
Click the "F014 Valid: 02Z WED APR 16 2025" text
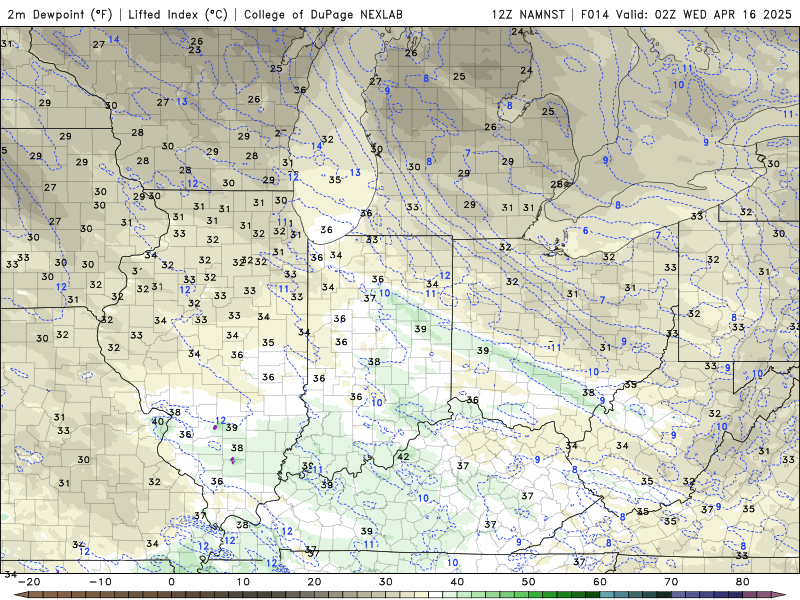(686, 14)
